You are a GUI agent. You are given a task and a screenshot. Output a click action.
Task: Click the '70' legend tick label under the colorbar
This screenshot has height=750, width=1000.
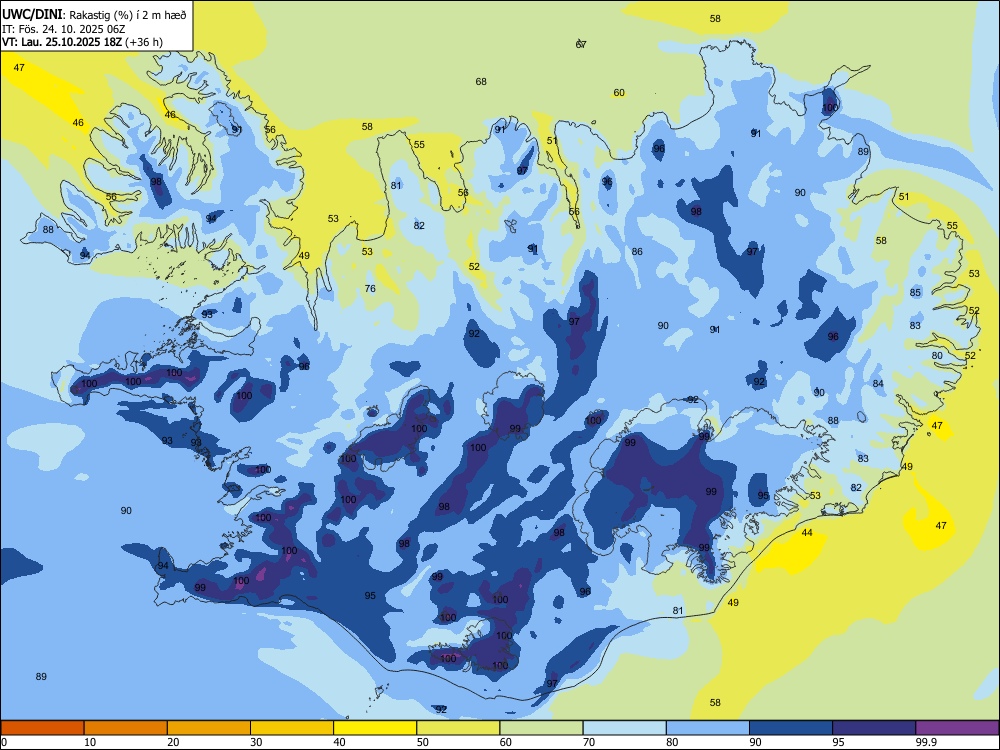tap(589, 742)
